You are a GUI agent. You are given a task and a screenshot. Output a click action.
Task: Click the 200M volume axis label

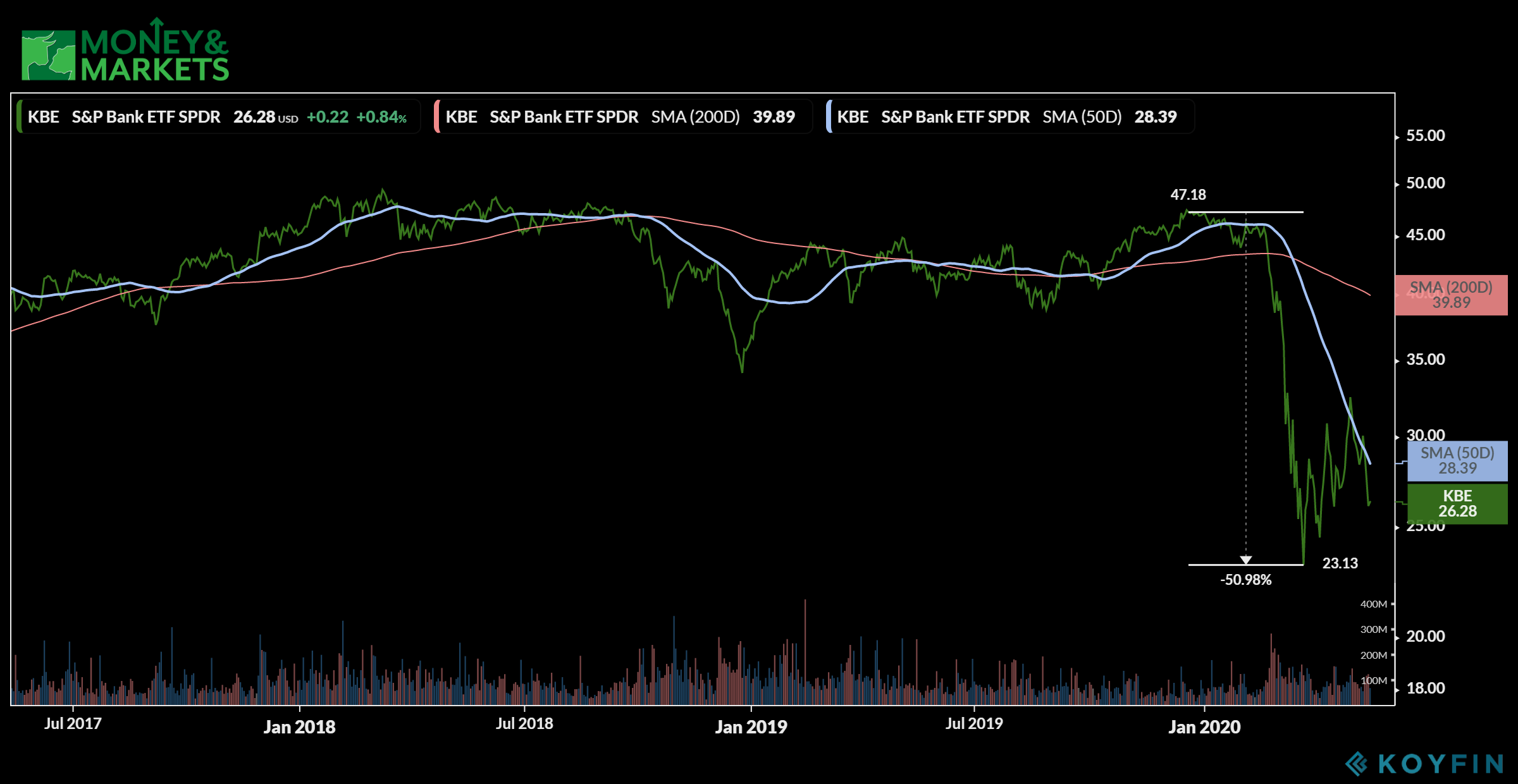point(1374,656)
